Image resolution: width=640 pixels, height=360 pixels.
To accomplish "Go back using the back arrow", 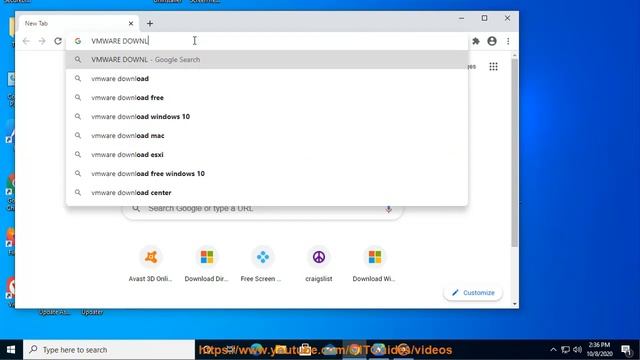I will [x=26, y=41].
